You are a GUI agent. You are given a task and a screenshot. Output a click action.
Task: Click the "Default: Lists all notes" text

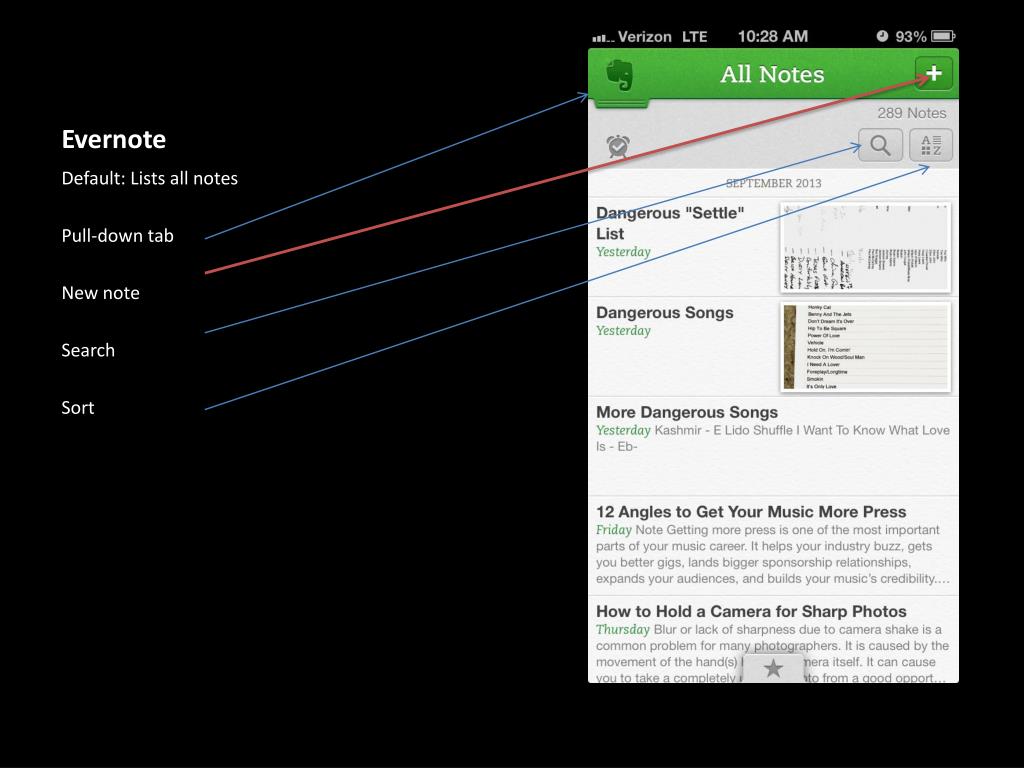tap(150, 178)
